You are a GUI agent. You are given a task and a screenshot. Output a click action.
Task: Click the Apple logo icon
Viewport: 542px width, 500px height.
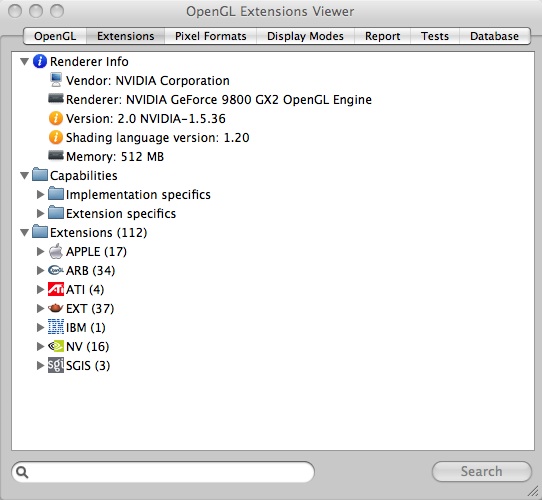(x=56, y=251)
